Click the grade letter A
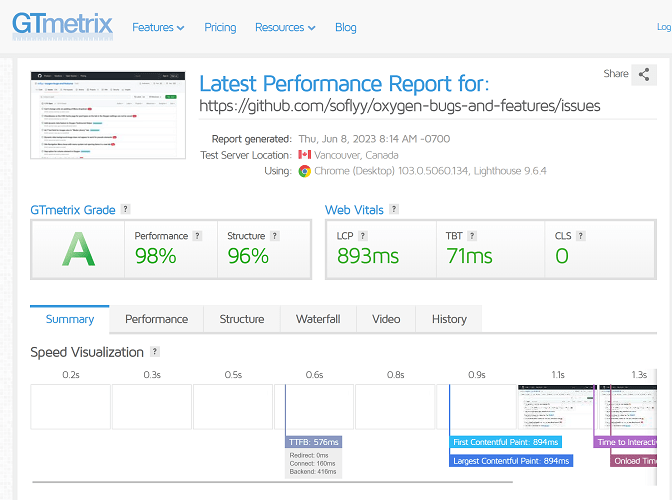 78,249
